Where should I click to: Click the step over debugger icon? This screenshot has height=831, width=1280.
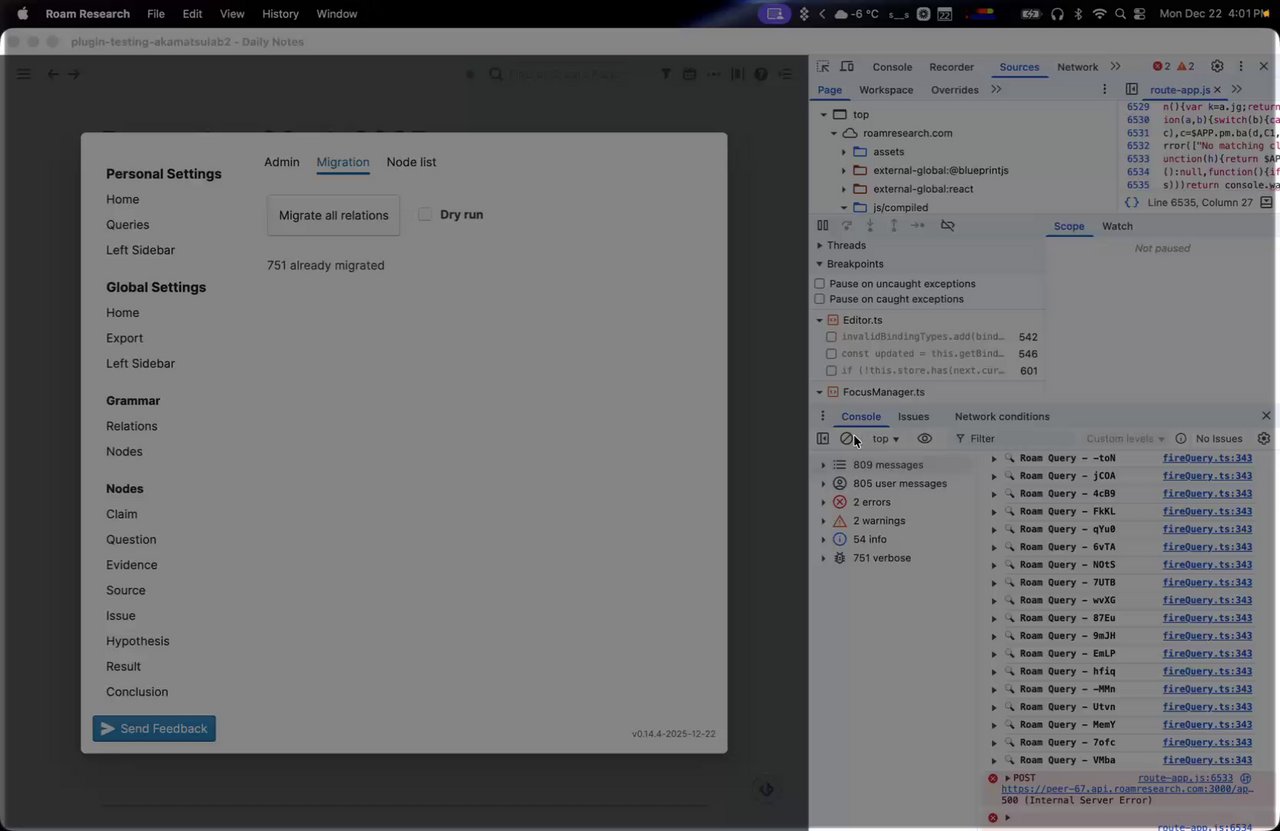[x=847, y=226]
